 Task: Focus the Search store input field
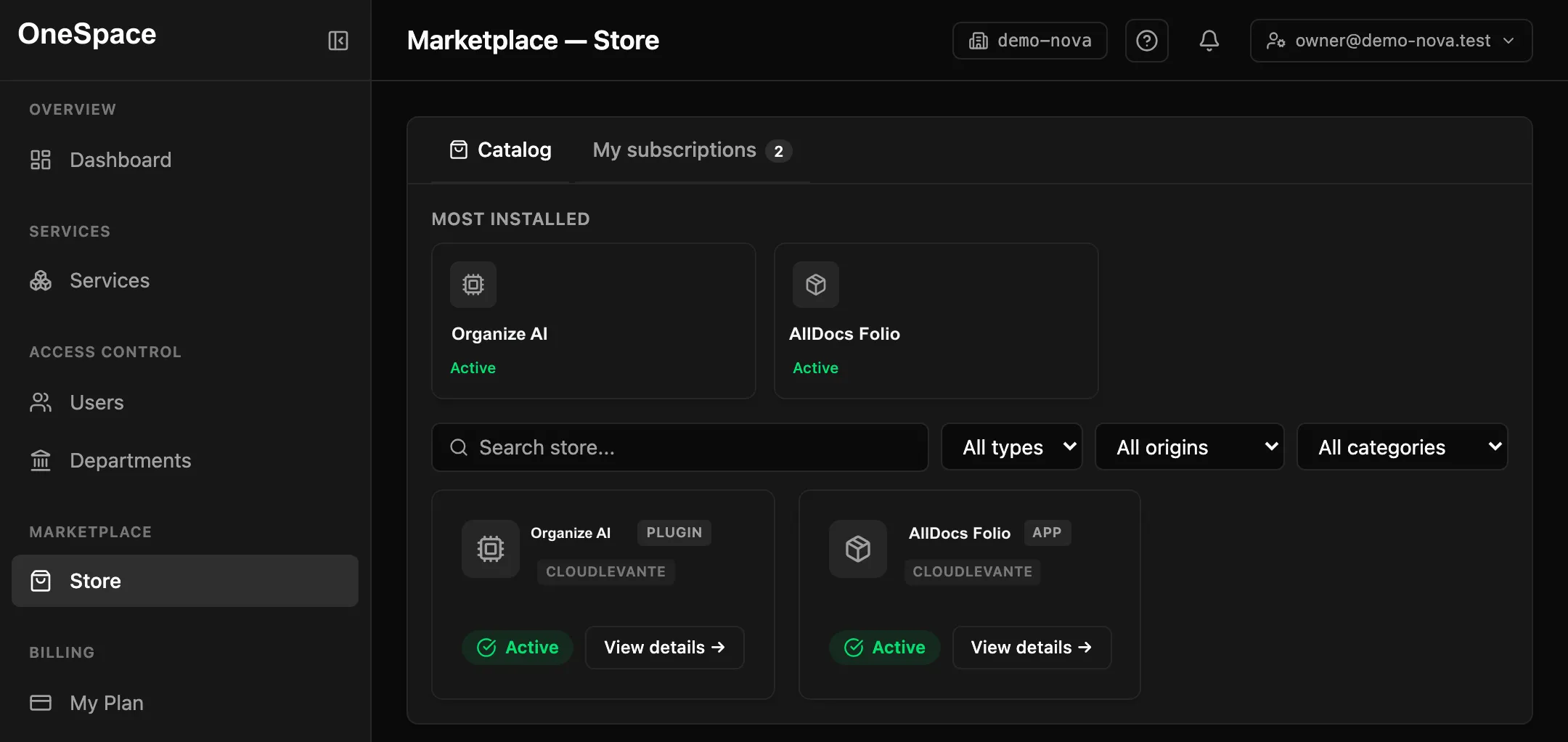[680, 447]
